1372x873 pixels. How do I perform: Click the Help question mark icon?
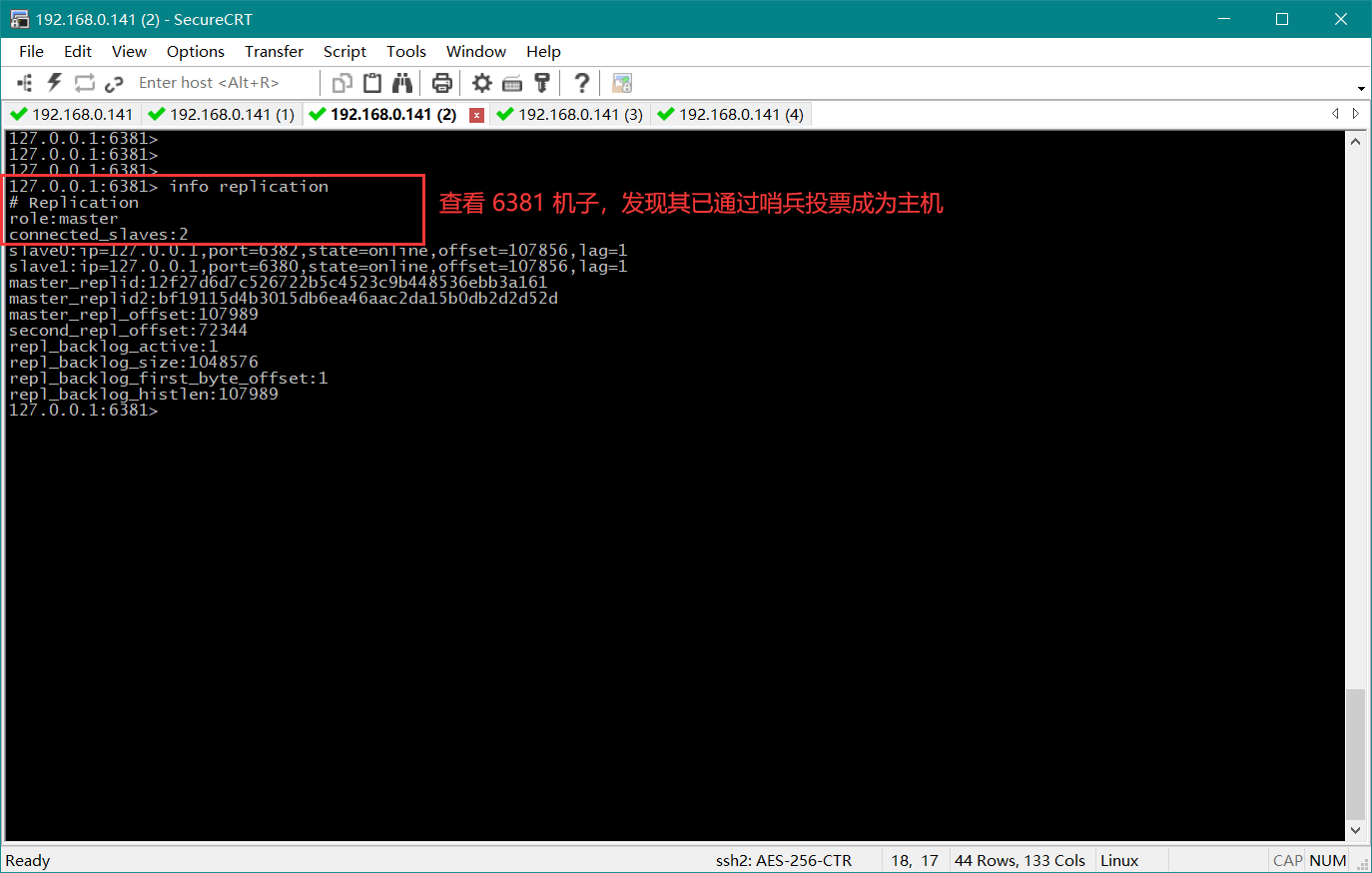coord(582,83)
